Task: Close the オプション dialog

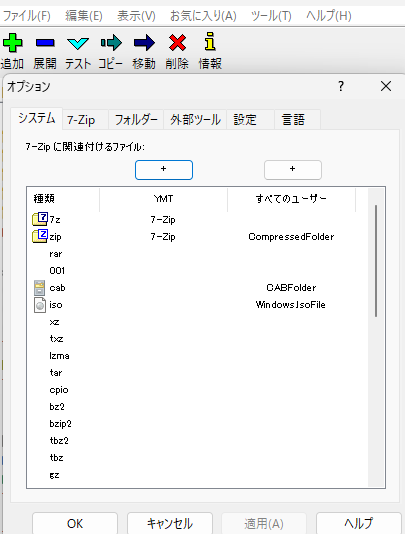Action: 386,86
